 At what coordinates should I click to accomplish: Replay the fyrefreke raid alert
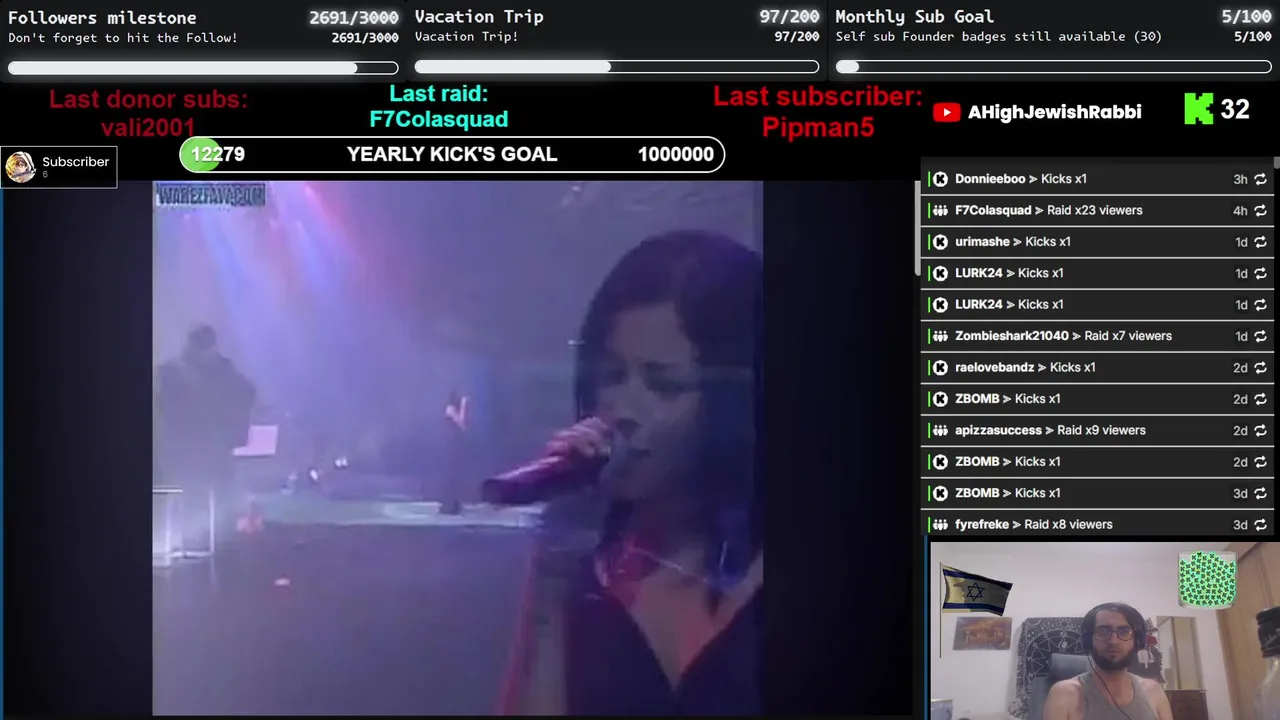[x=1260, y=524]
